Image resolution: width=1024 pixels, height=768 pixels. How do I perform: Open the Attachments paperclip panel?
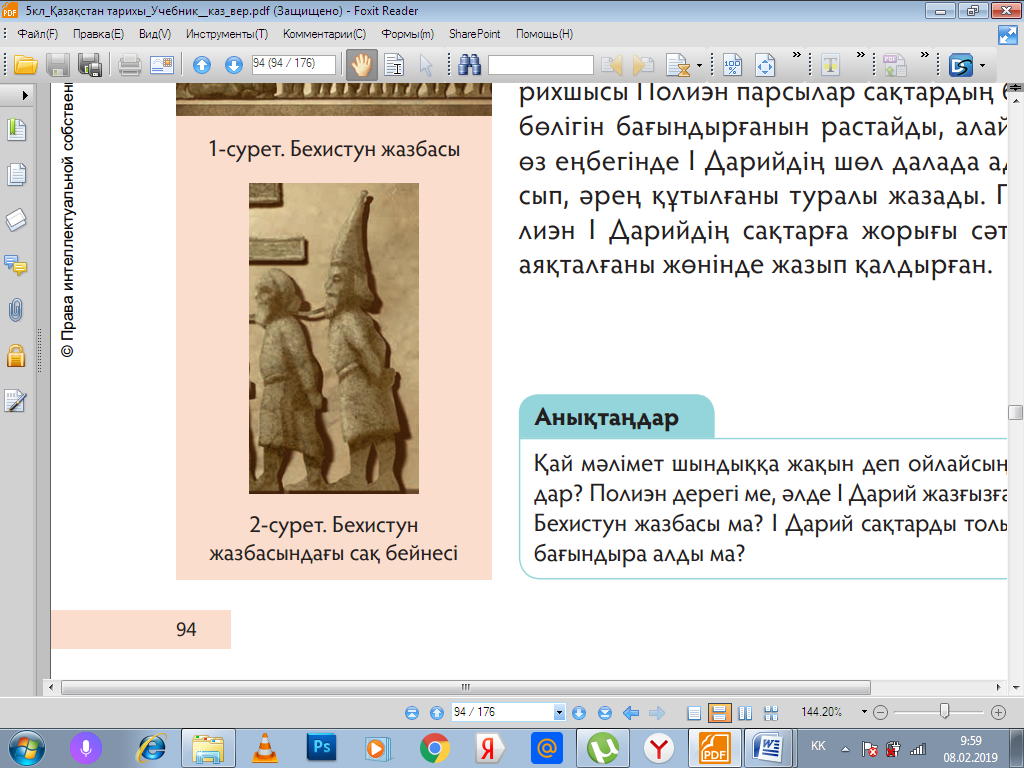pos(16,310)
